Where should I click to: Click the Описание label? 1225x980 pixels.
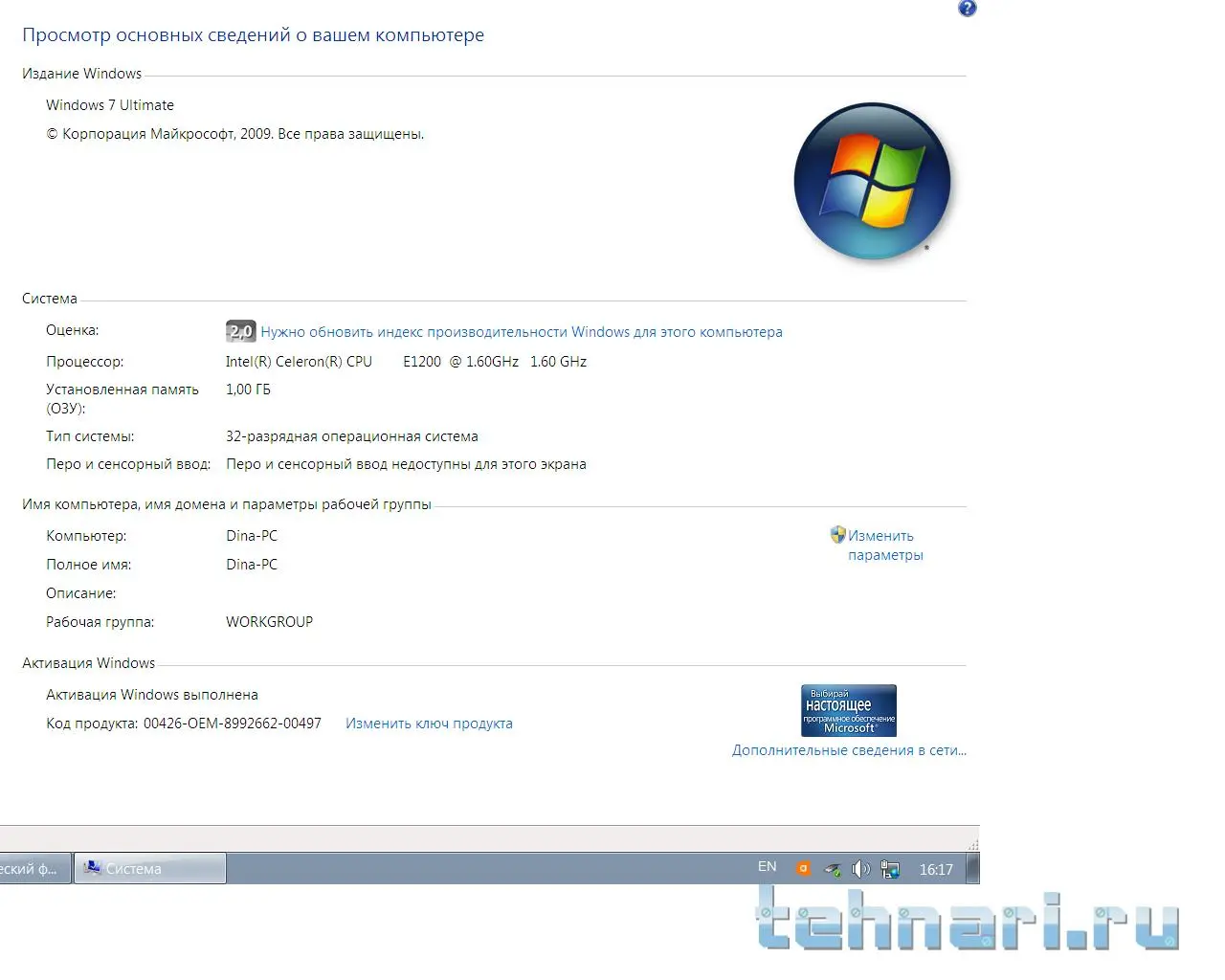coord(80,593)
